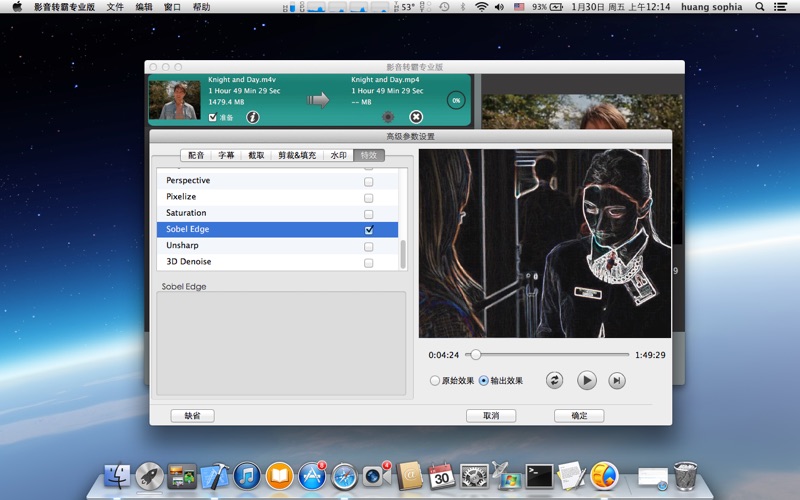800x500 pixels.
Task: Switch to the 水印 tab
Action: (x=338, y=156)
